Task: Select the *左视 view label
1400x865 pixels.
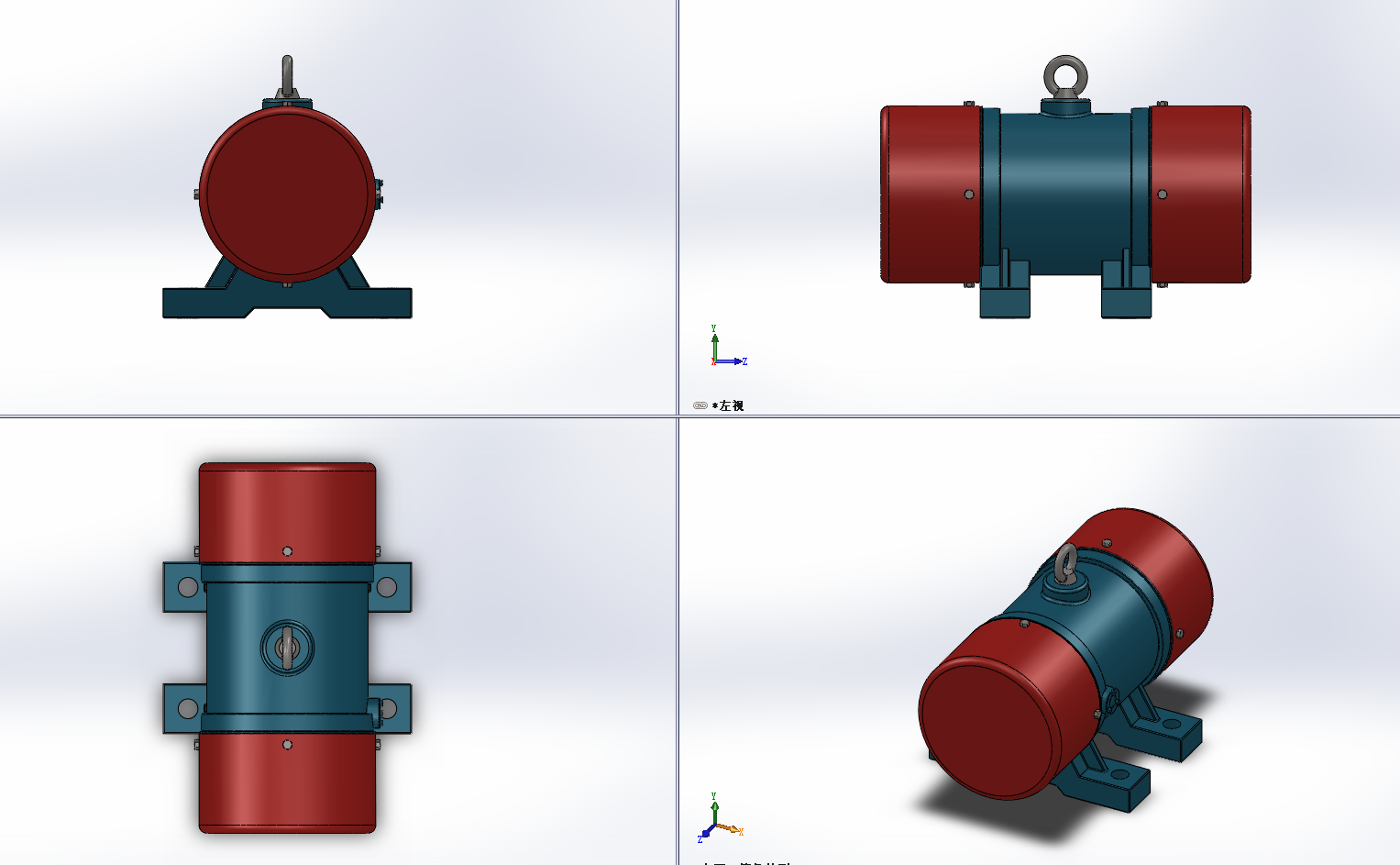Action: pos(728,405)
